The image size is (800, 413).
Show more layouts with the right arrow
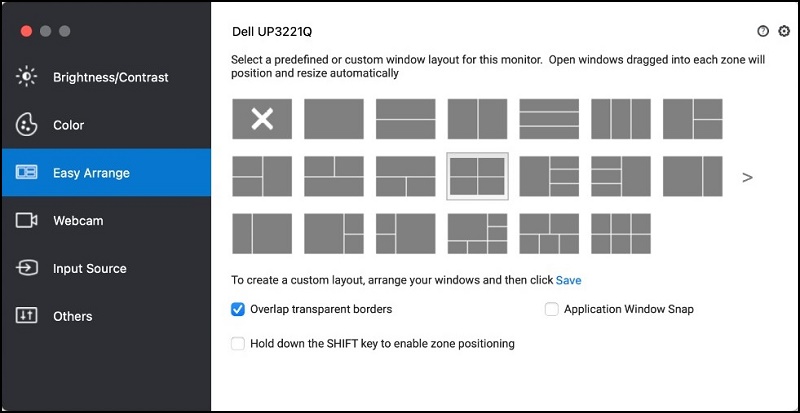point(747,177)
